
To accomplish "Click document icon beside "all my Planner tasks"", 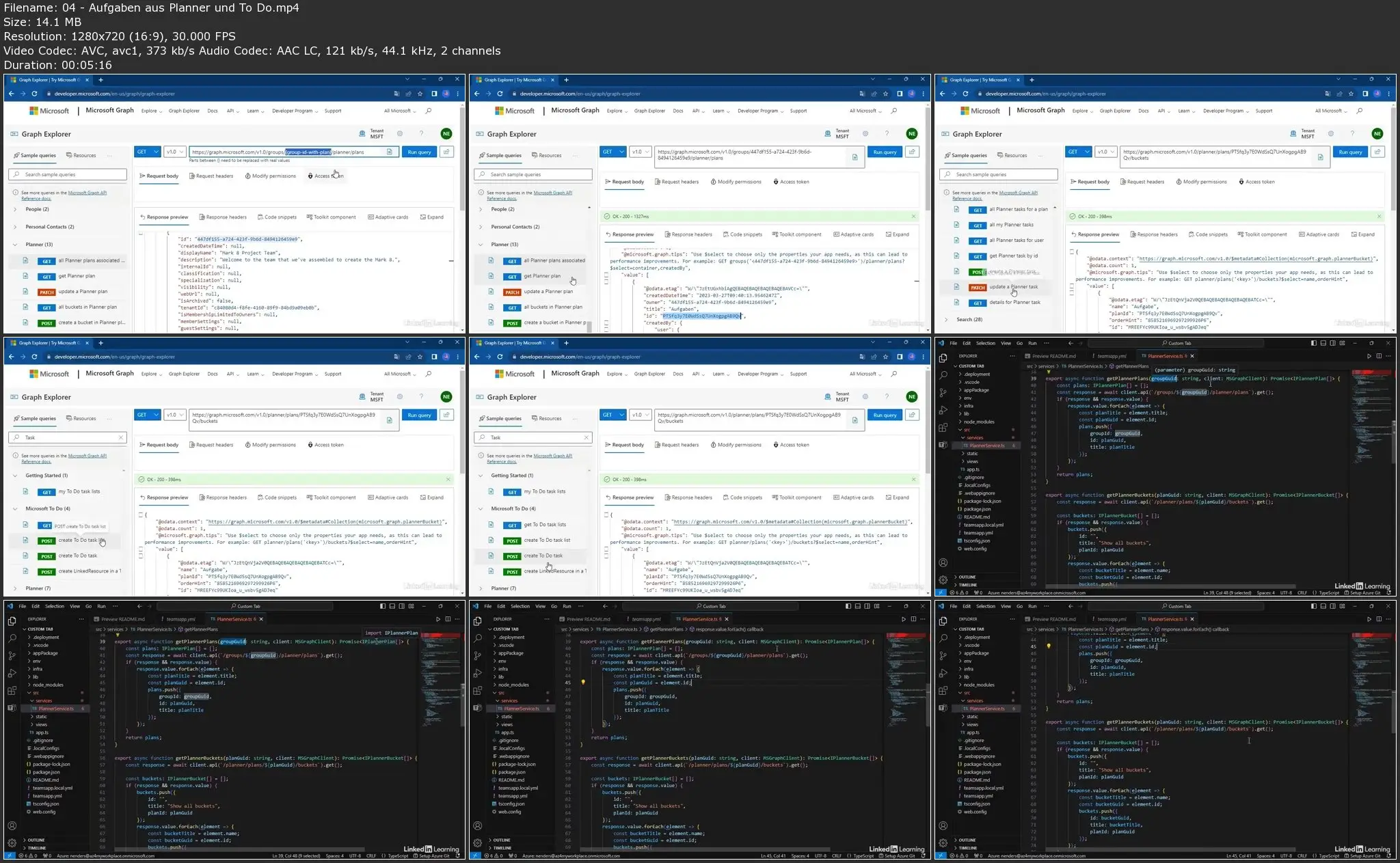I will click(x=956, y=225).
